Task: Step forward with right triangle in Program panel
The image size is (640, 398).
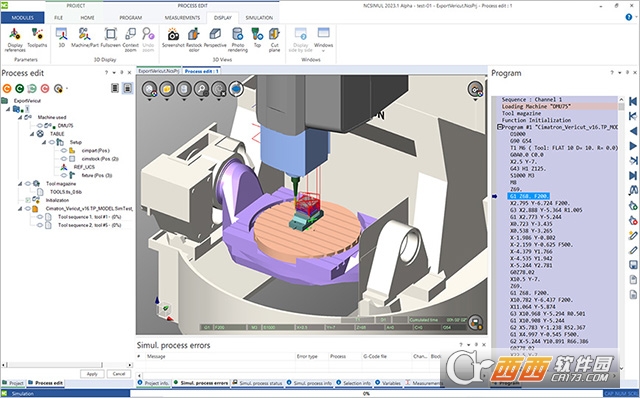Action: coord(633,146)
